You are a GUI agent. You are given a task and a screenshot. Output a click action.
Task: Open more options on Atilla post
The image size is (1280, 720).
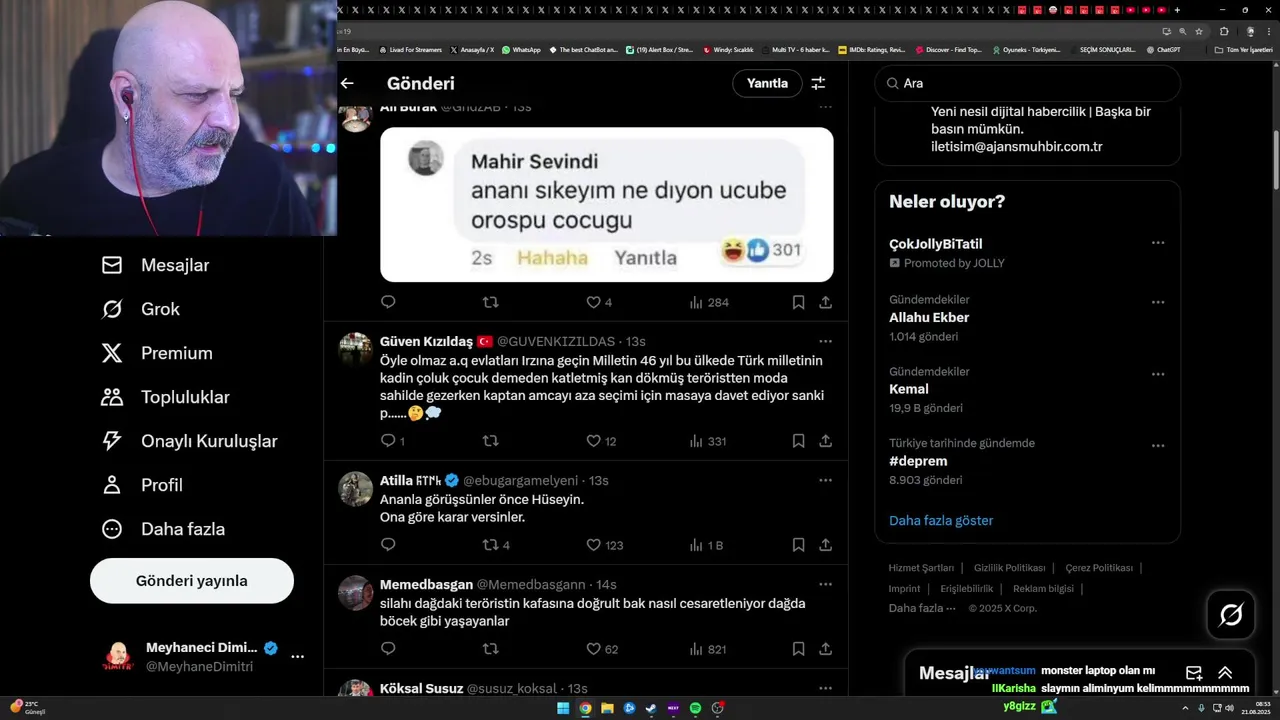tap(825, 480)
